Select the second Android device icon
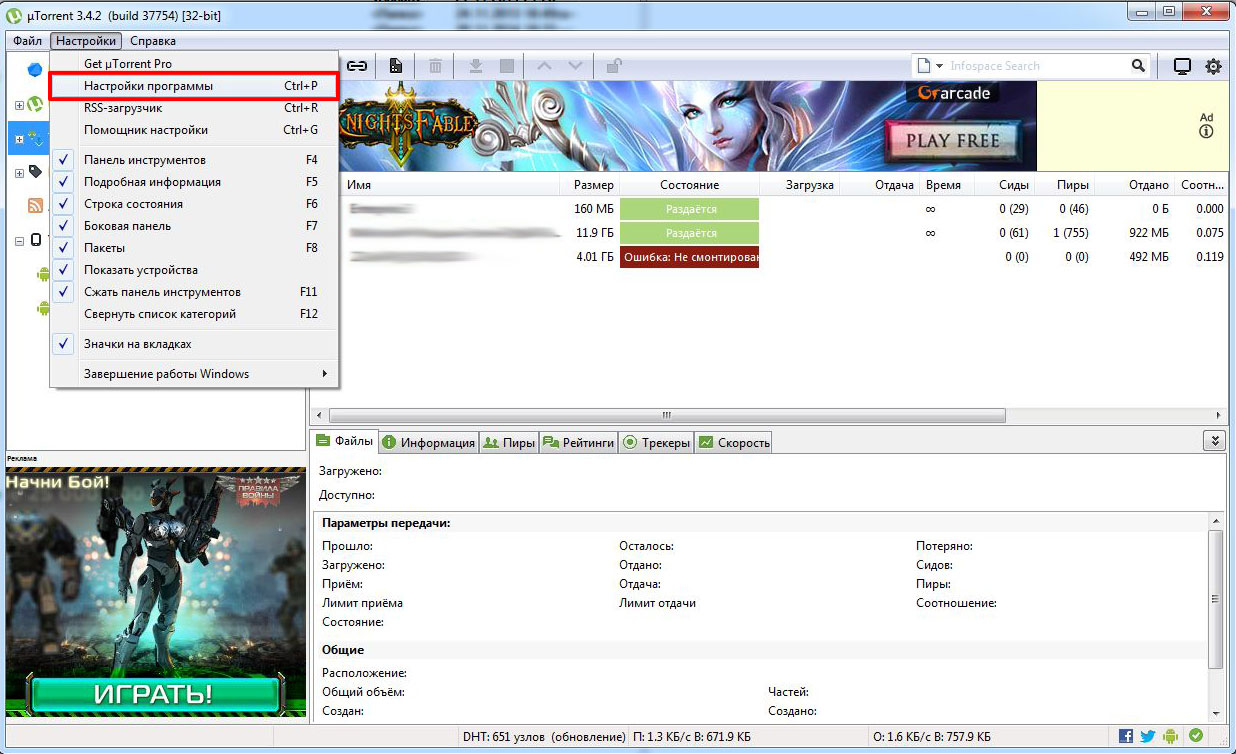1236x754 pixels. (43, 308)
